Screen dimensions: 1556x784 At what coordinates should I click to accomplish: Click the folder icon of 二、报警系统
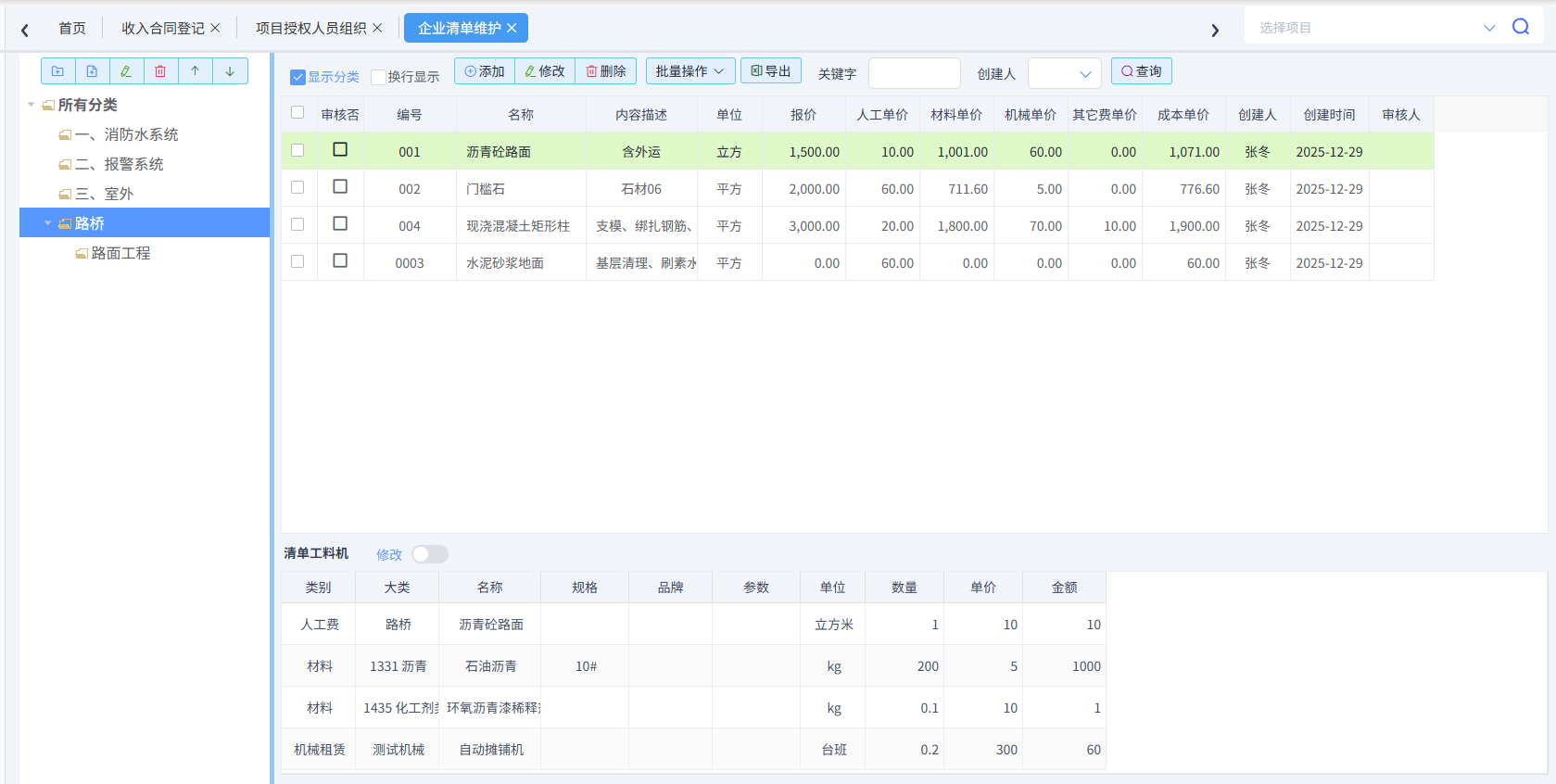point(65,165)
